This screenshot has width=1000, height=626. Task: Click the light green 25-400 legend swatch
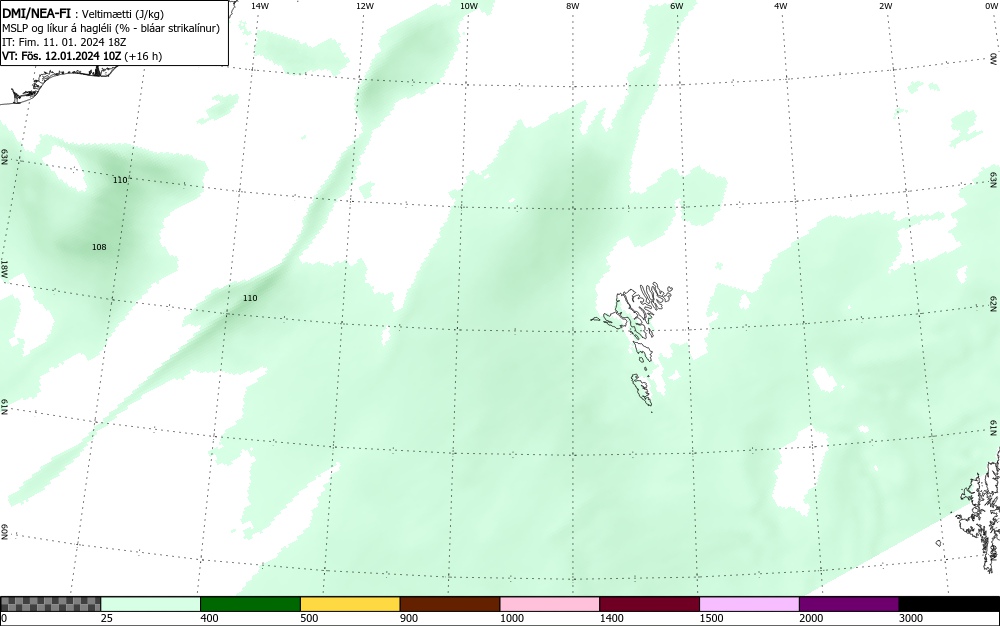point(151,604)
